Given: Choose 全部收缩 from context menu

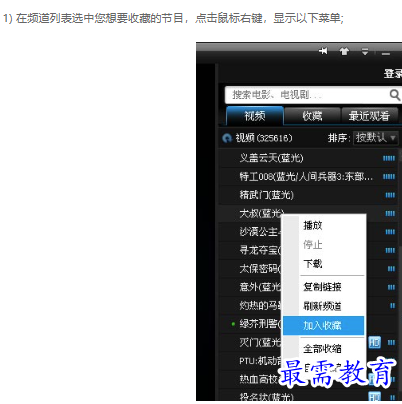Looking at the screenshot, I should click(322, 349).
